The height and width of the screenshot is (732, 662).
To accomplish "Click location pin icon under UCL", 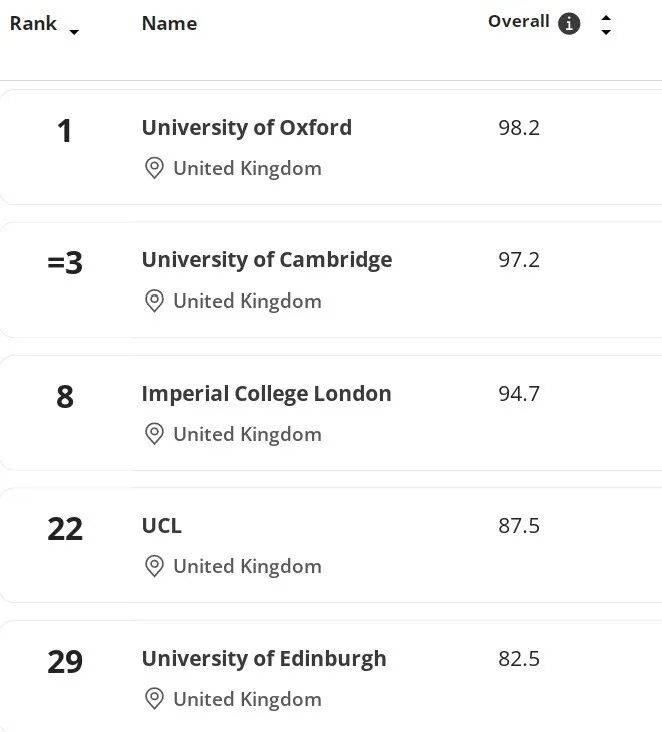I will 154,566.
